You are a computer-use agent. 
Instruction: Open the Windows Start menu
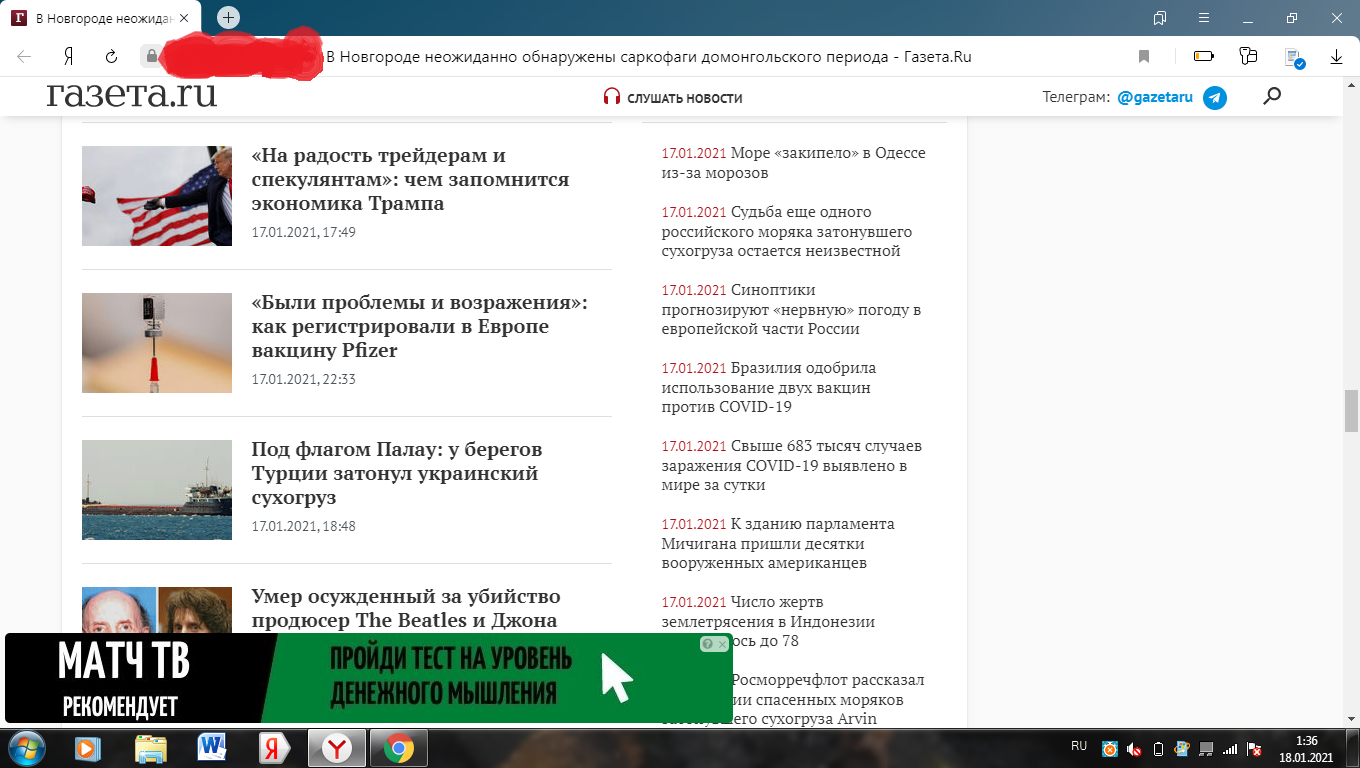(x=27, y=748)
